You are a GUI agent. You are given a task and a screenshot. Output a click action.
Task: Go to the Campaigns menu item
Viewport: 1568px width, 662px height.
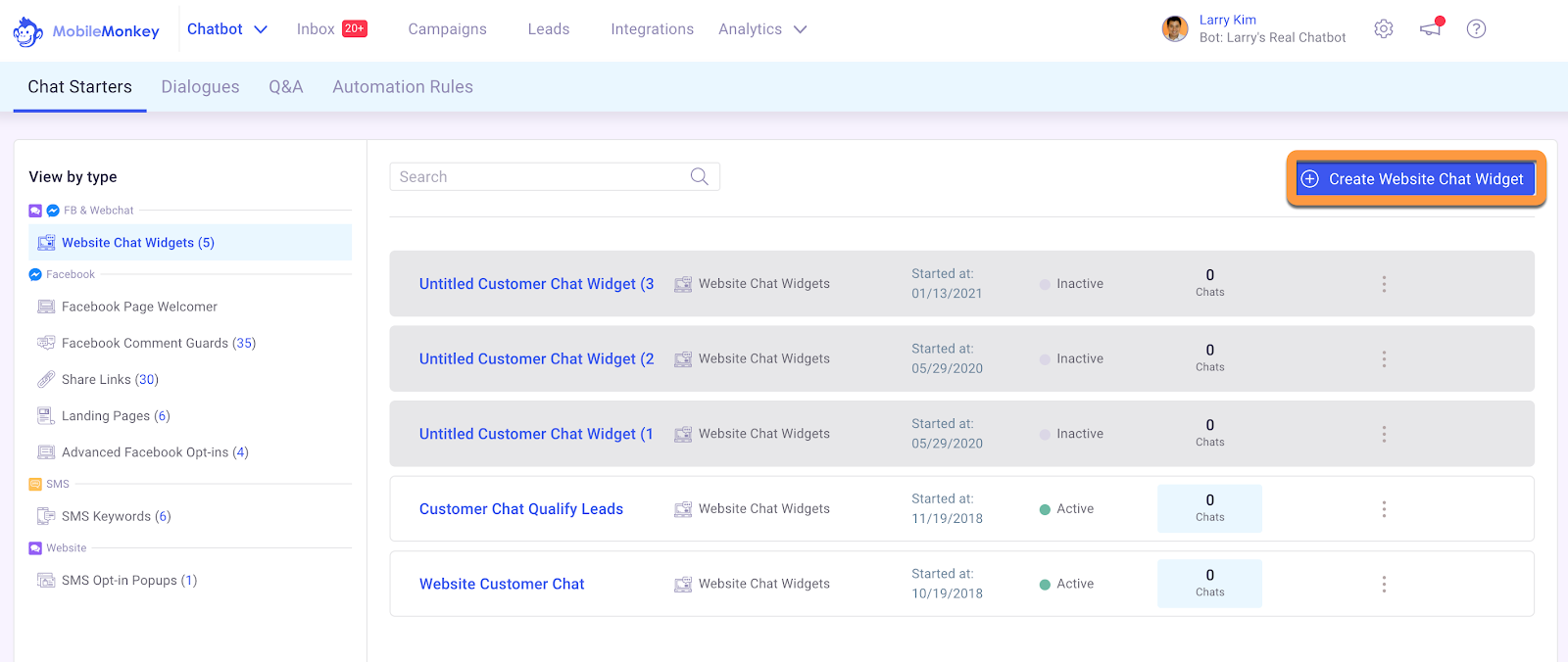(447, 29)
